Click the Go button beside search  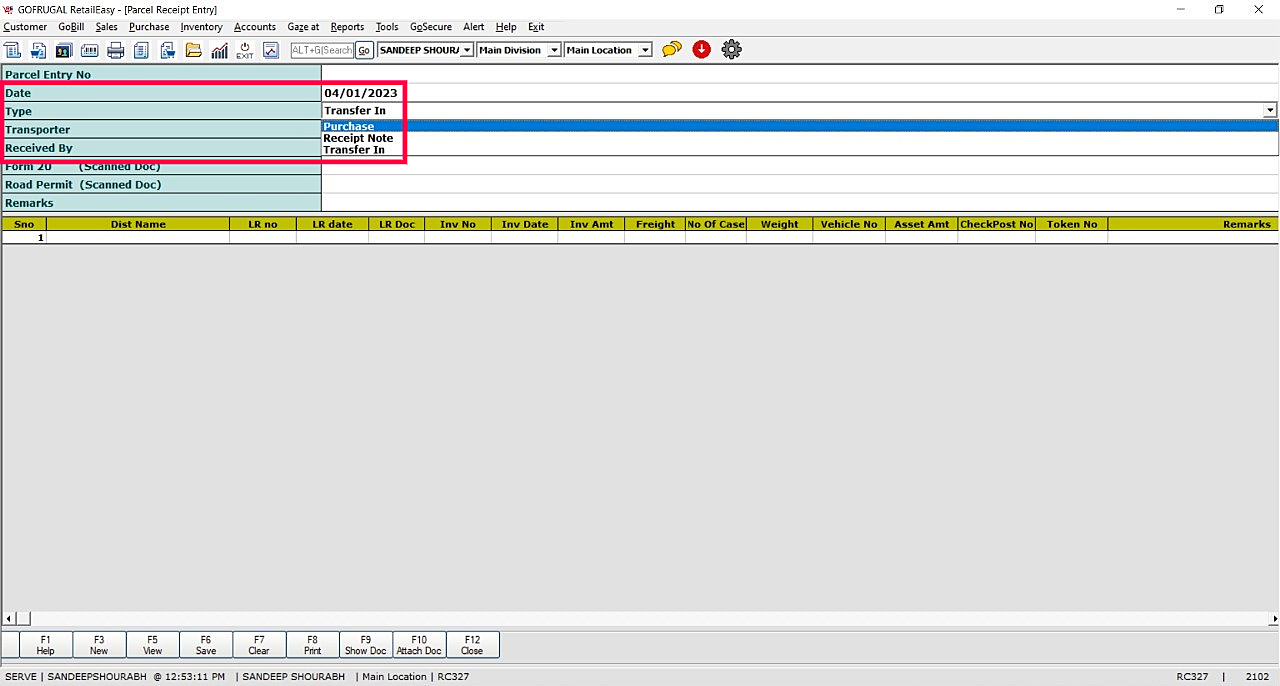[x=364, y=50]
